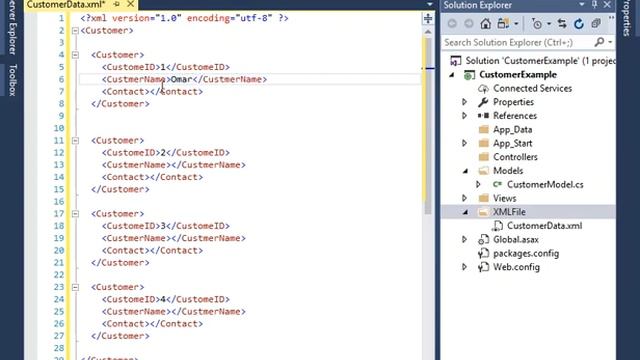Close the CustomerData.xml tab

[131, 4]
